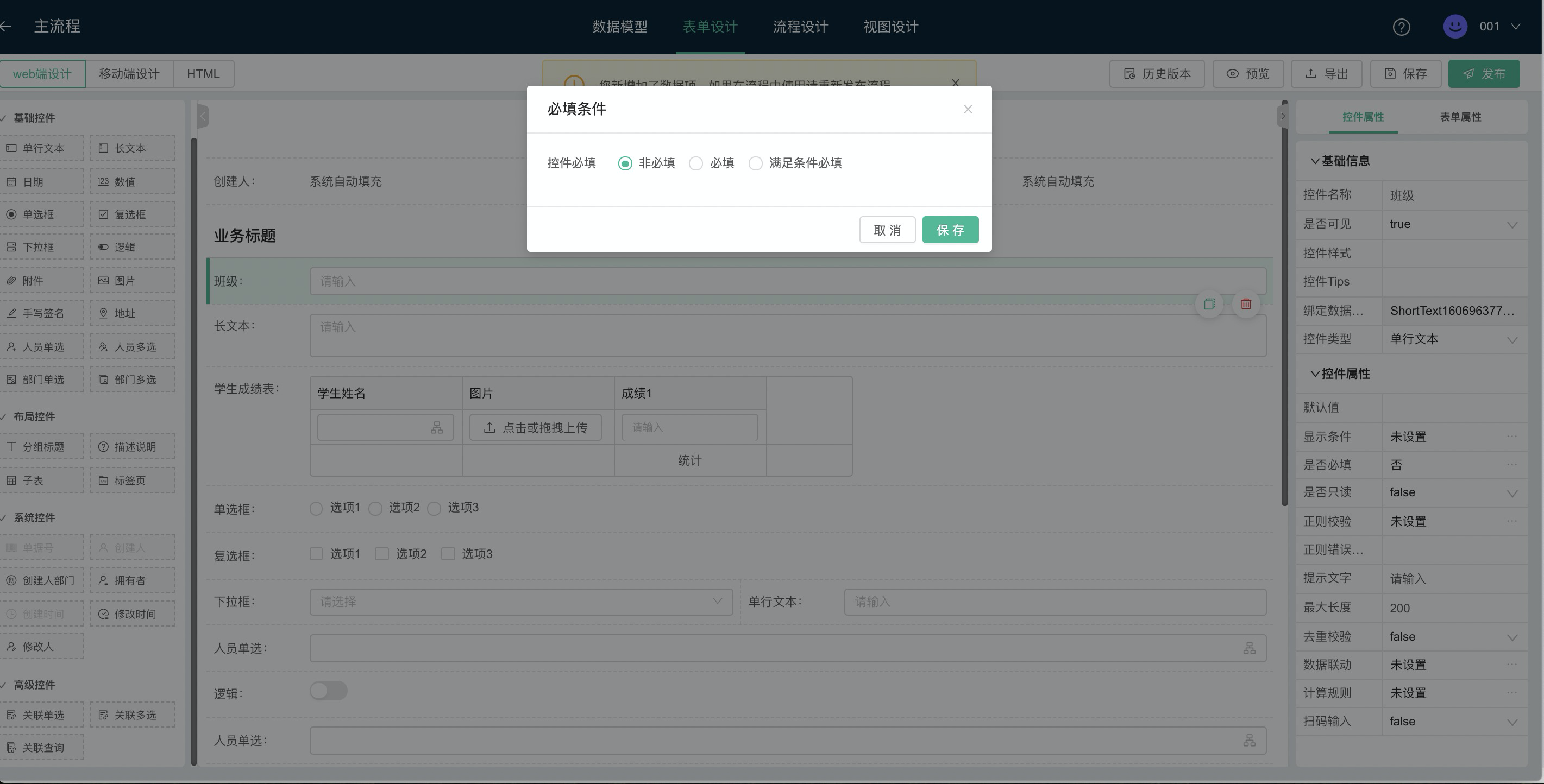Click the 图片 control in the palette
The width and height of the screenshot is (1544, 784).
133,280
